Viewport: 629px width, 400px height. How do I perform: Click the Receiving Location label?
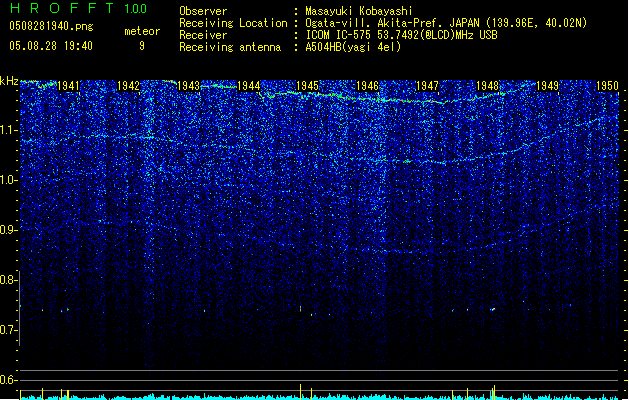(x=233, y=23)
